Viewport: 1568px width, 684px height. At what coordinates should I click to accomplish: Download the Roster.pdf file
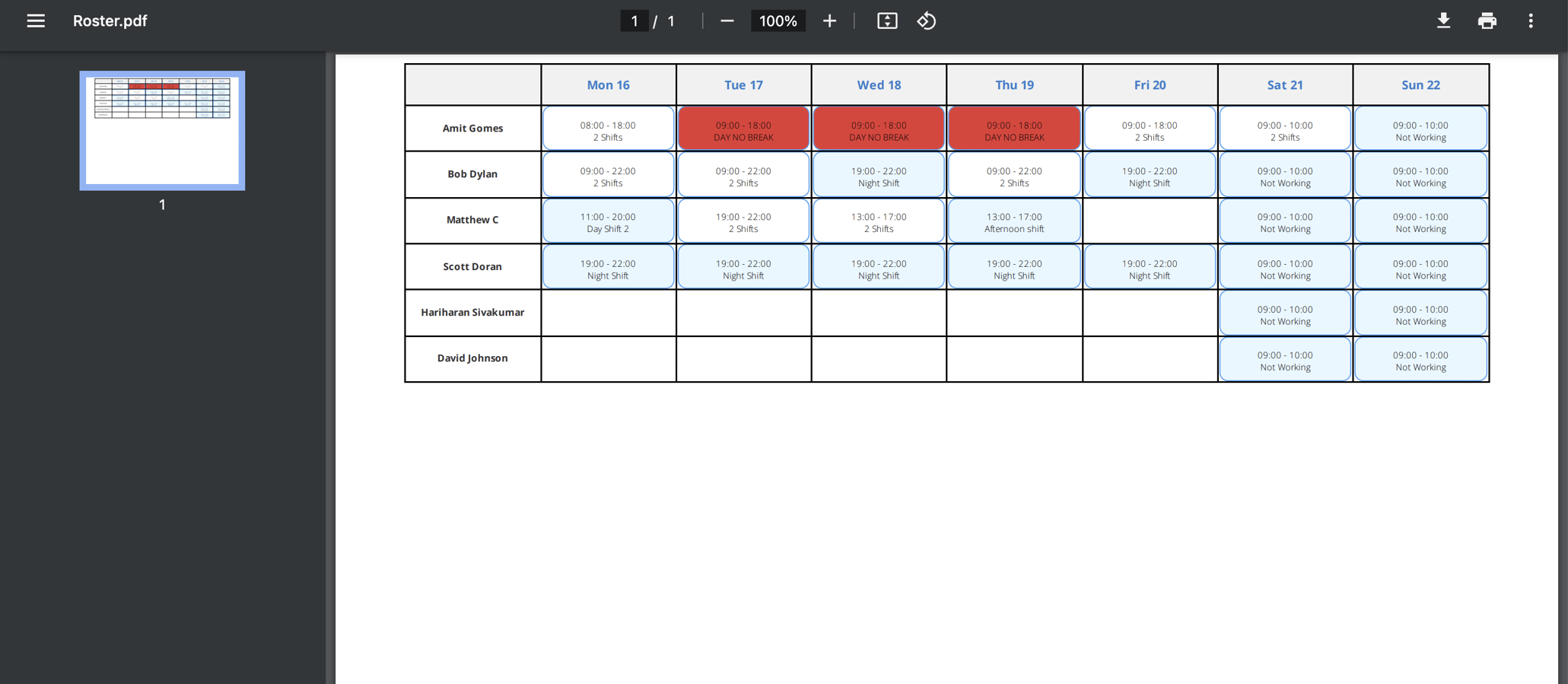pyautogui.click(x=1443, y=21)
